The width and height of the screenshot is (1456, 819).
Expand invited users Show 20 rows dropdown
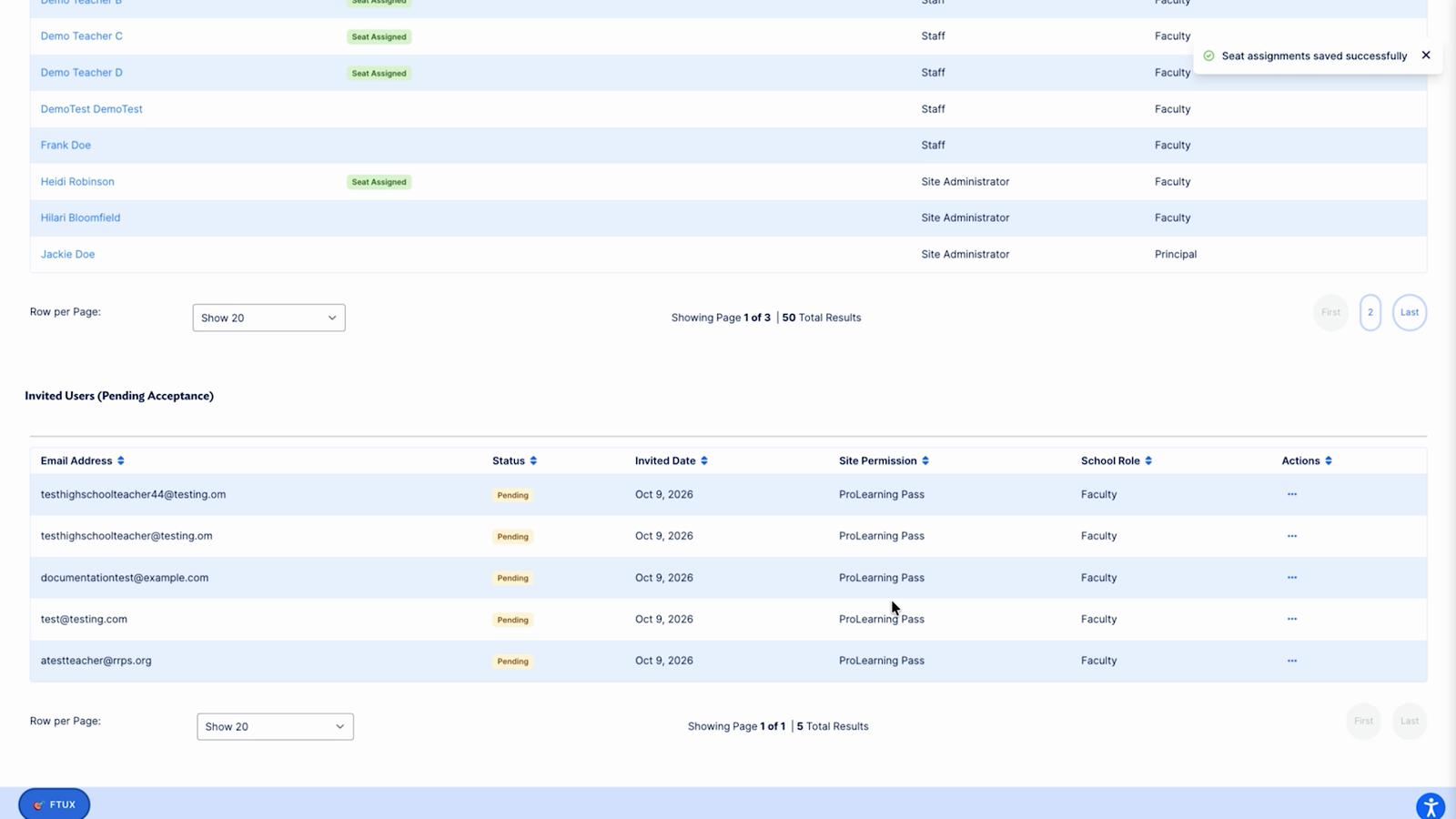275,726
